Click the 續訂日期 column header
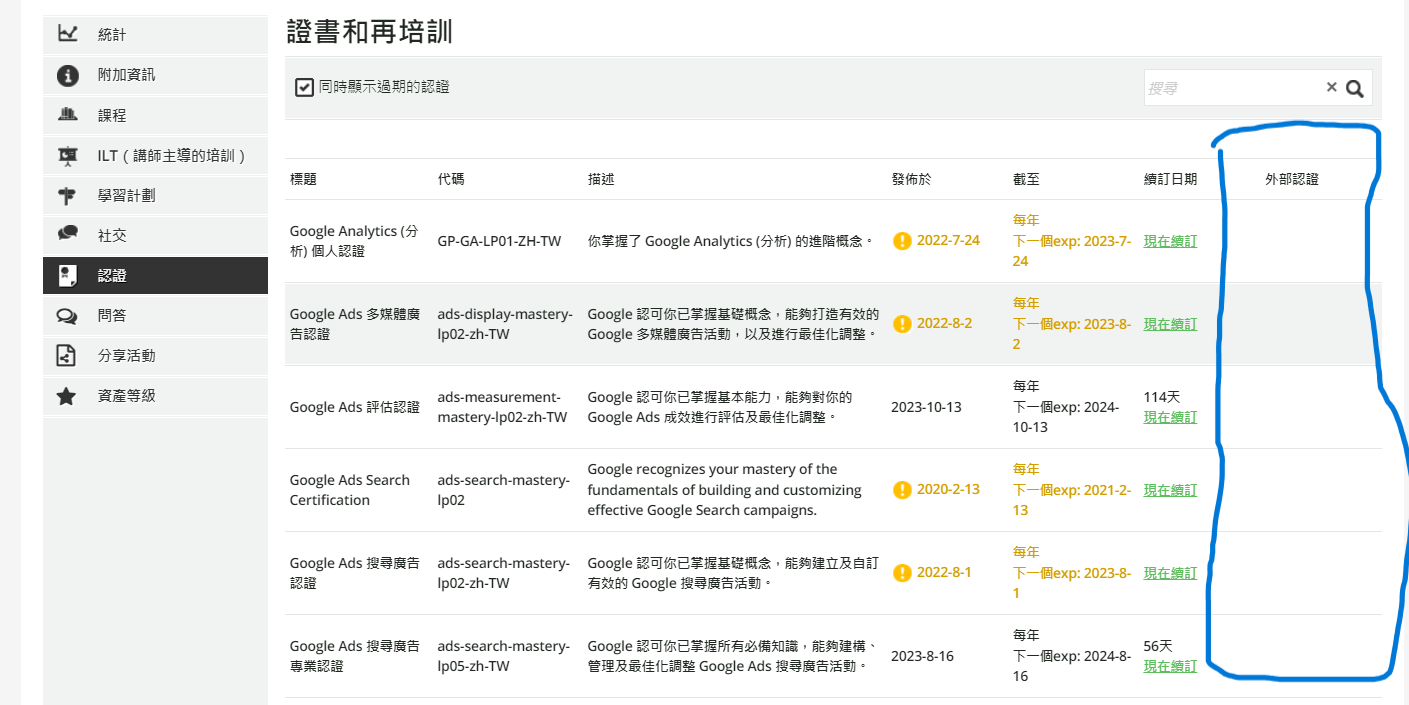 1170,179
